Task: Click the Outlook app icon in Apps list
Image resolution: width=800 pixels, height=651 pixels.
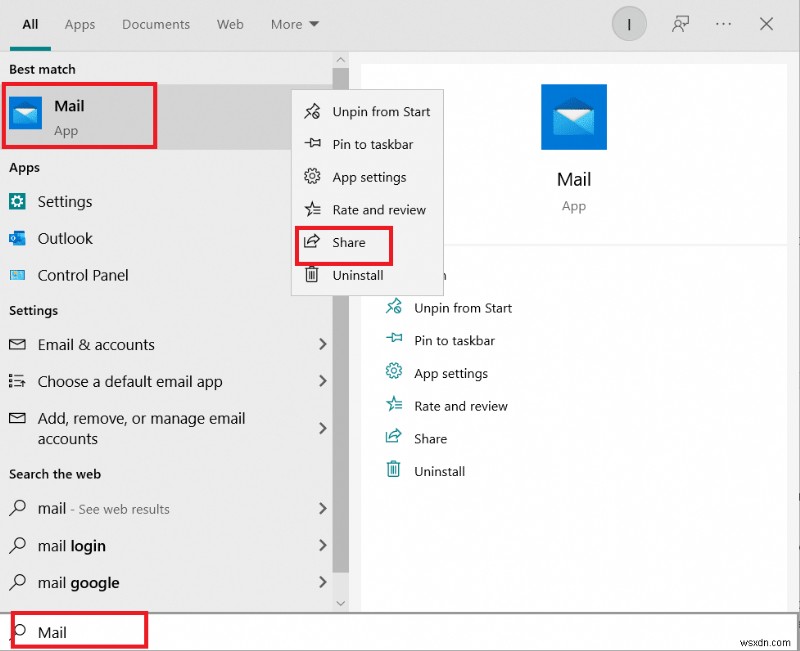Action: [17, 238]
